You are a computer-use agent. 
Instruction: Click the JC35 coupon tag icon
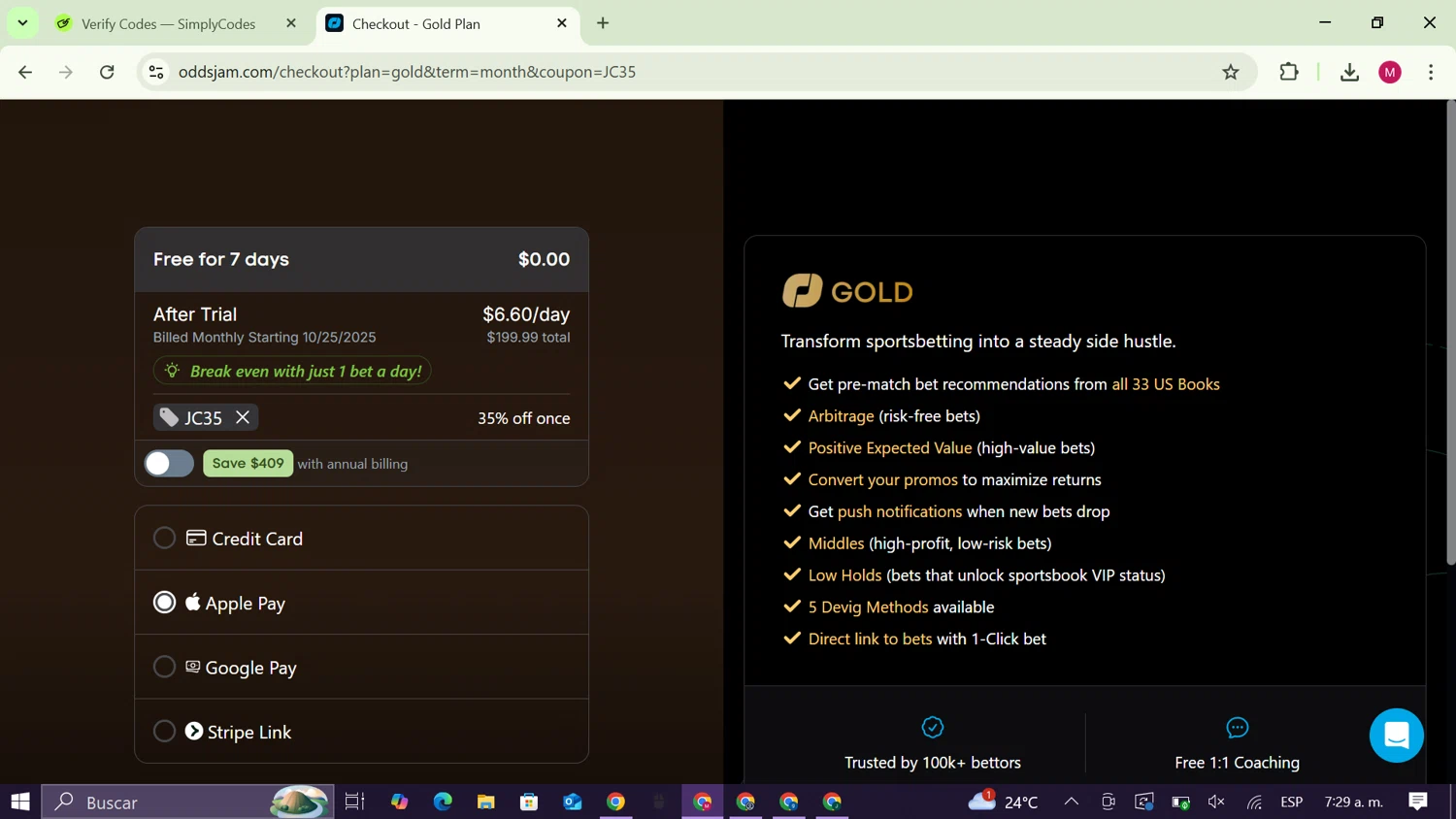click(169, 417)
